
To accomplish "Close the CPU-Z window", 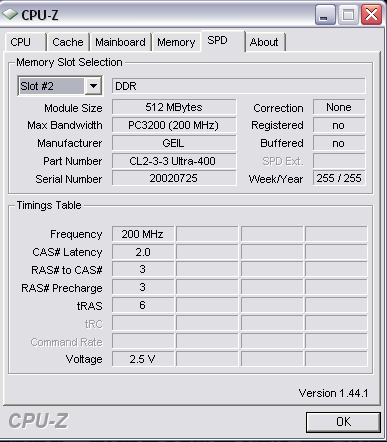I will 371,15.
